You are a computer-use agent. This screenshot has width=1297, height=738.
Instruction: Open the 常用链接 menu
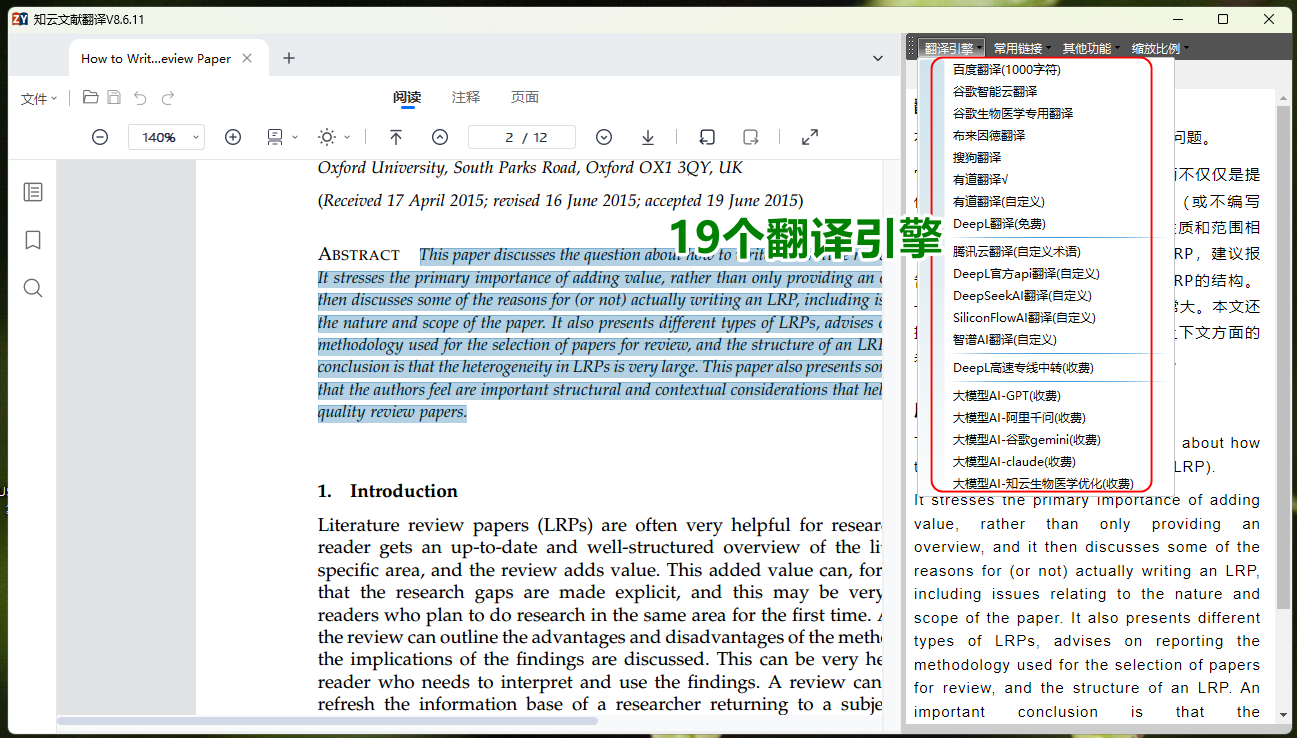point(1021,48)
